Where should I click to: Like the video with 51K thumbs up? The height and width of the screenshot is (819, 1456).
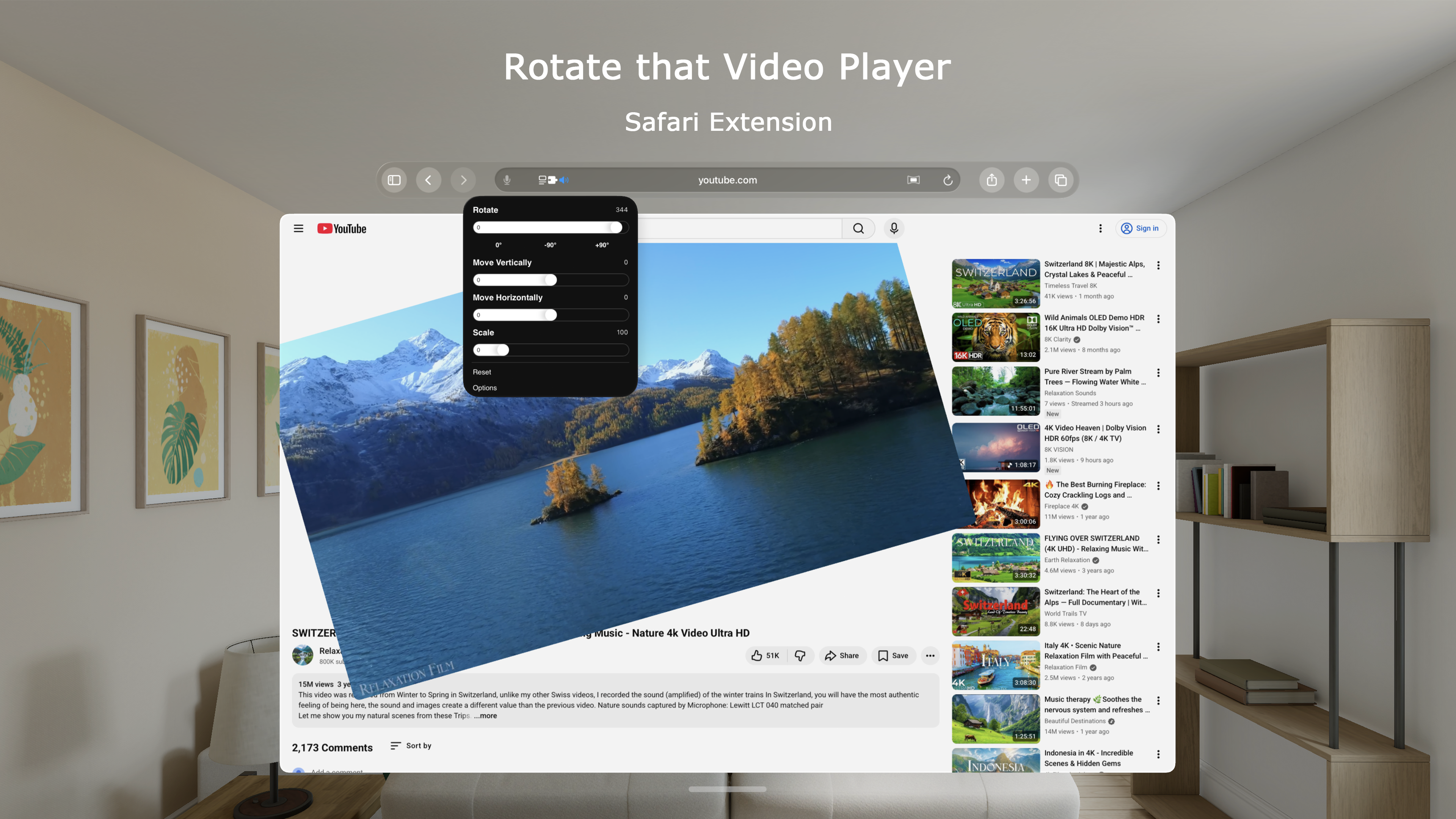click(766, 656)
